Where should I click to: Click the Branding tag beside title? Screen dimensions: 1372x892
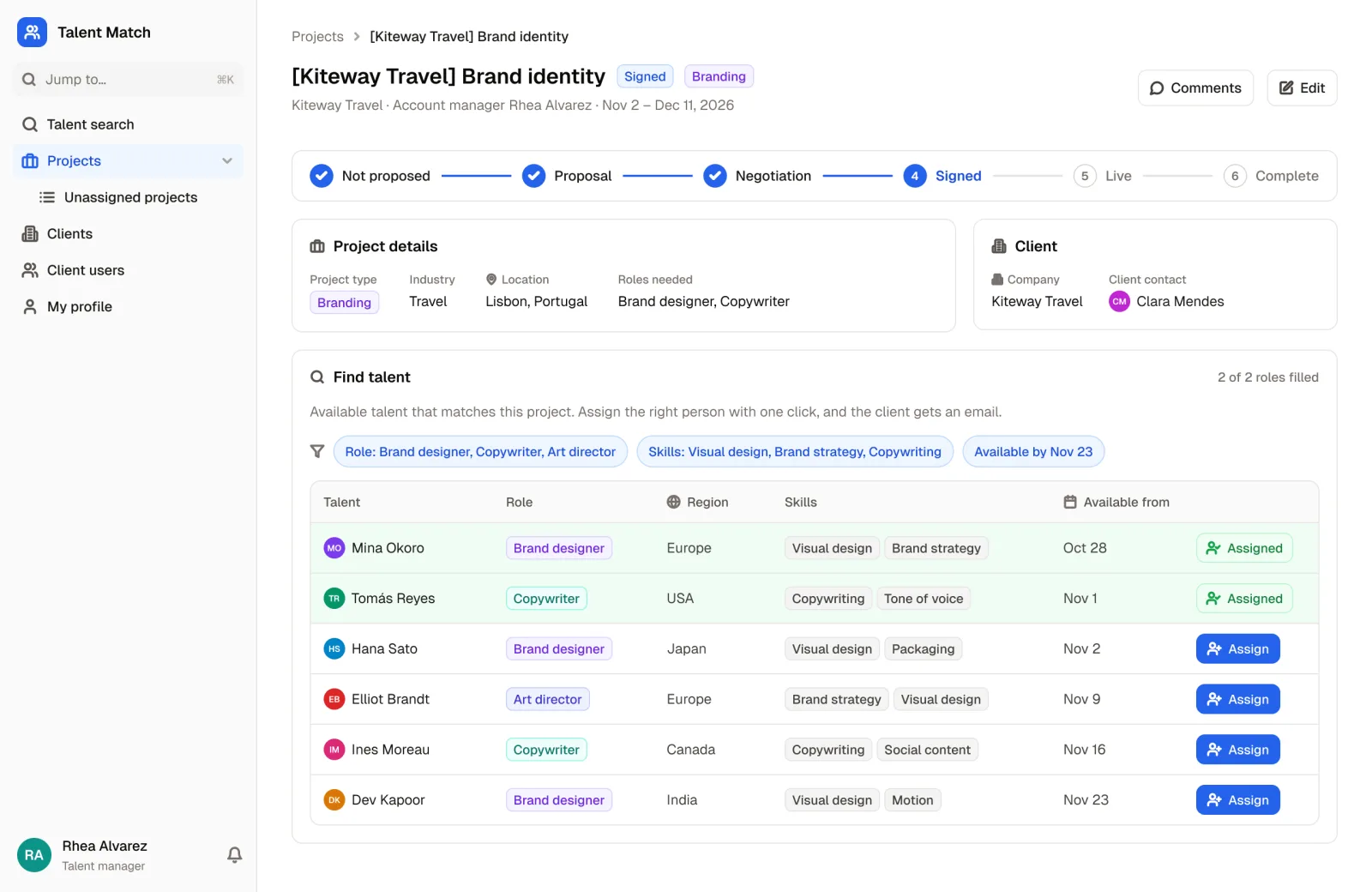[719, 76]
